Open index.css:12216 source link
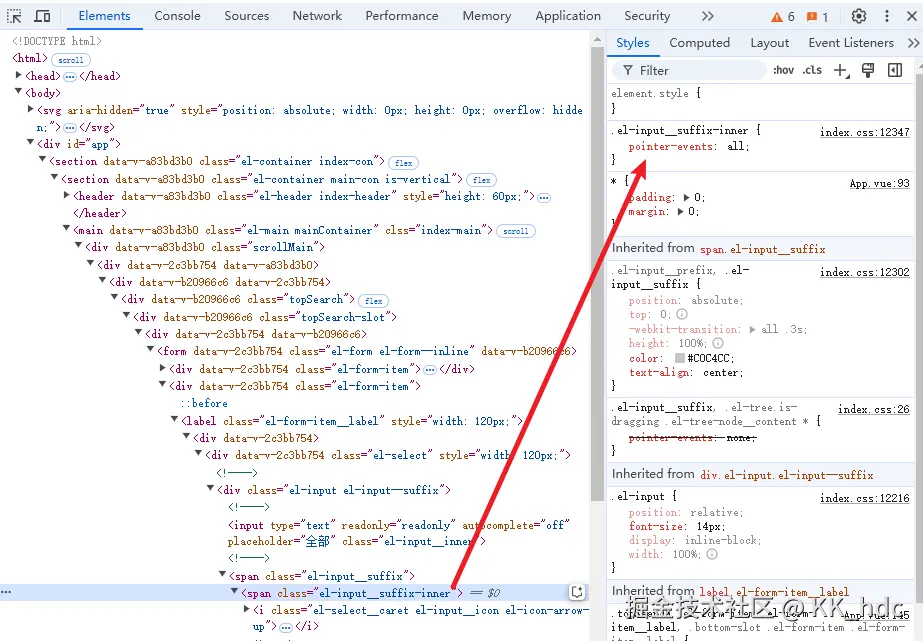This screenshot has width=923, height=641. coord(865,498)
